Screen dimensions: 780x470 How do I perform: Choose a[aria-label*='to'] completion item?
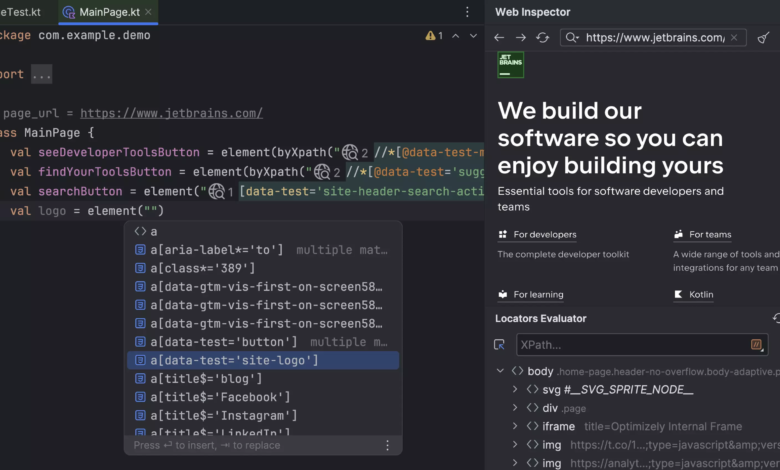[x=263, y=250]
